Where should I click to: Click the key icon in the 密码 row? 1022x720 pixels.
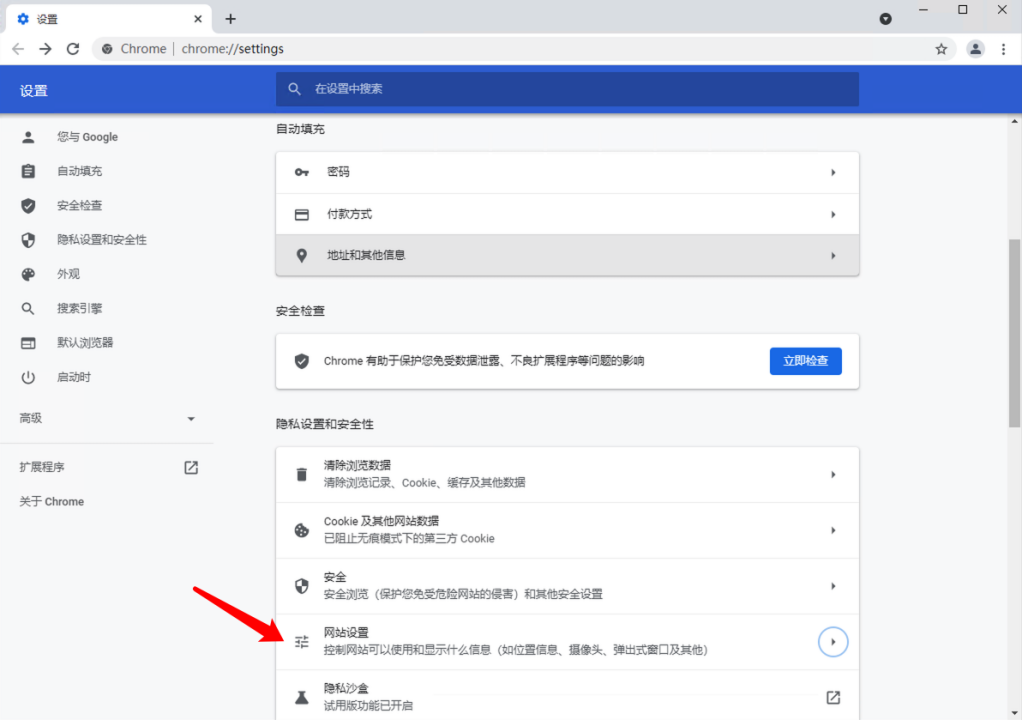(301, 172)
